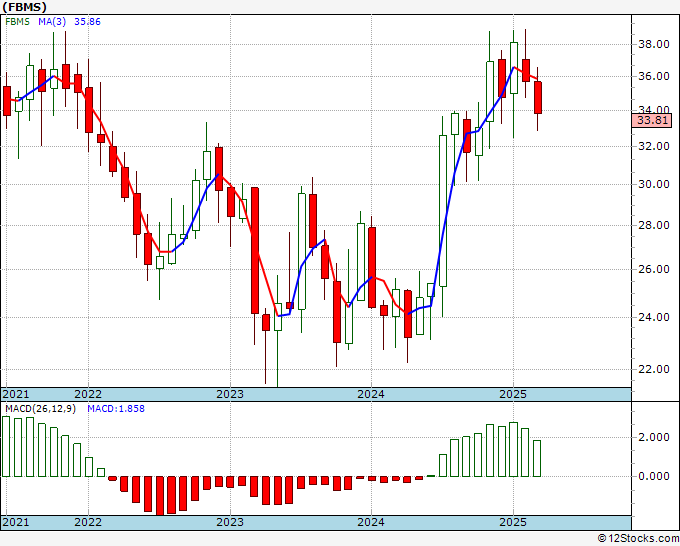The width and height of the screenshot is (680, 546).
Task: Click the 2024 label on price chart axis
Action: [371, 394]
